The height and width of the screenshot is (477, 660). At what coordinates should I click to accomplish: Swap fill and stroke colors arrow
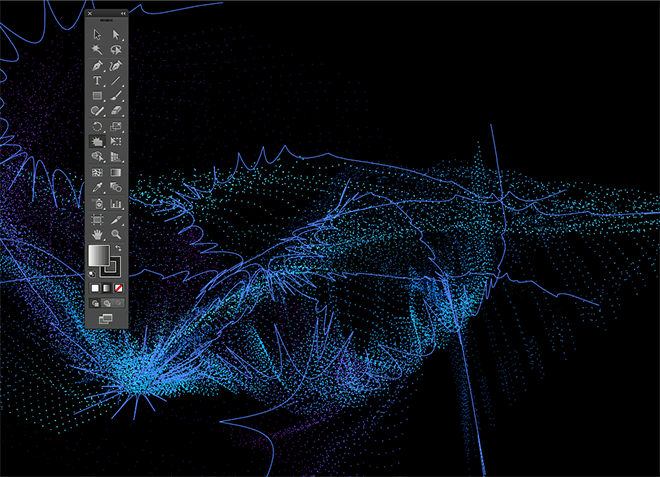point(119,247)
